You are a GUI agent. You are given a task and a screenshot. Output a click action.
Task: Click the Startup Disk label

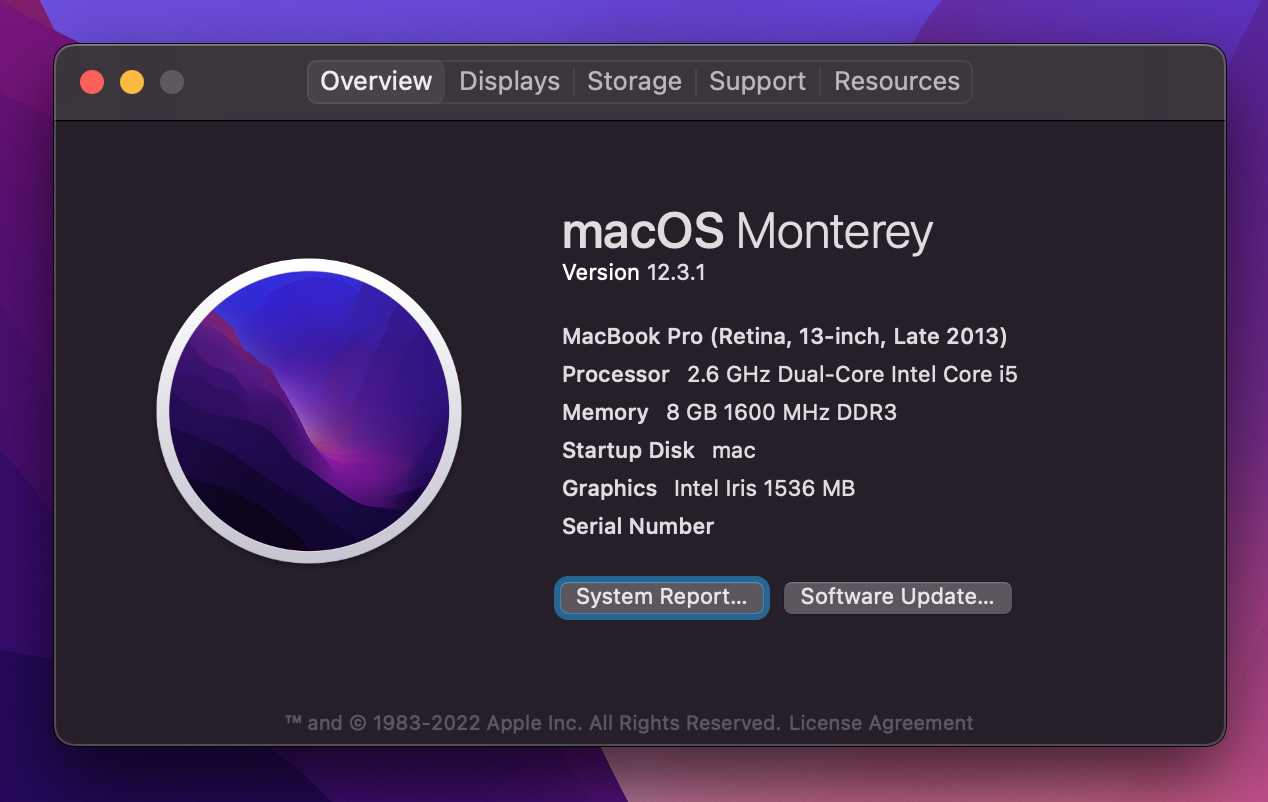click(x=628, y=451)
